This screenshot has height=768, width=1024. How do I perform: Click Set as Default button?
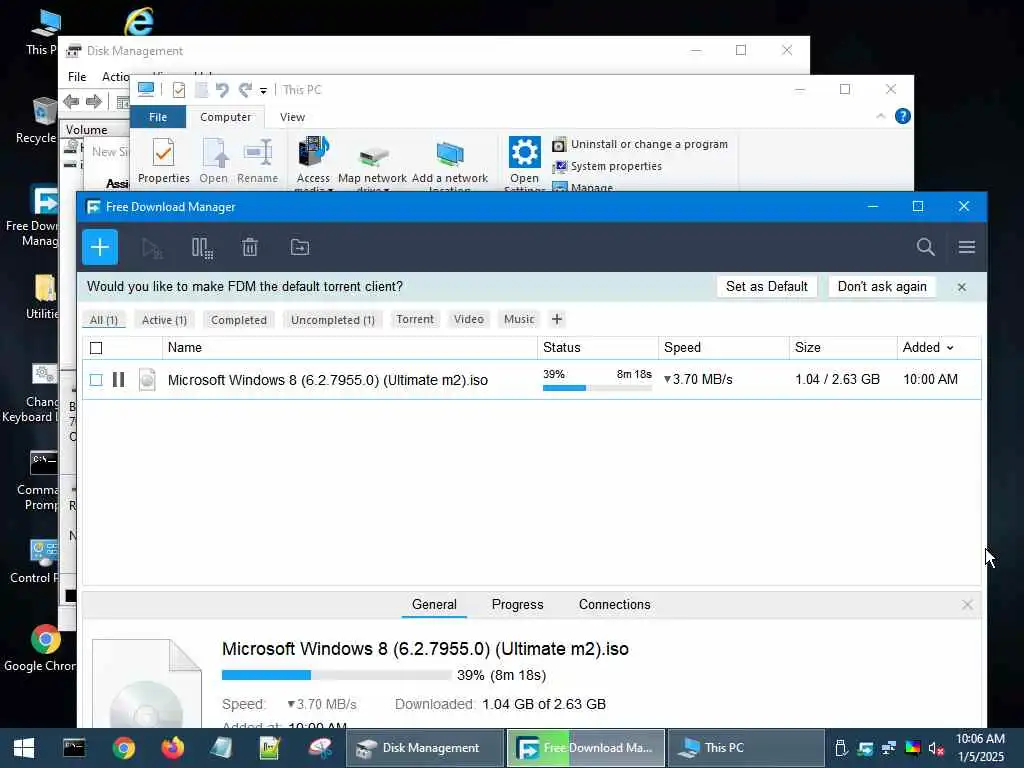767,287
